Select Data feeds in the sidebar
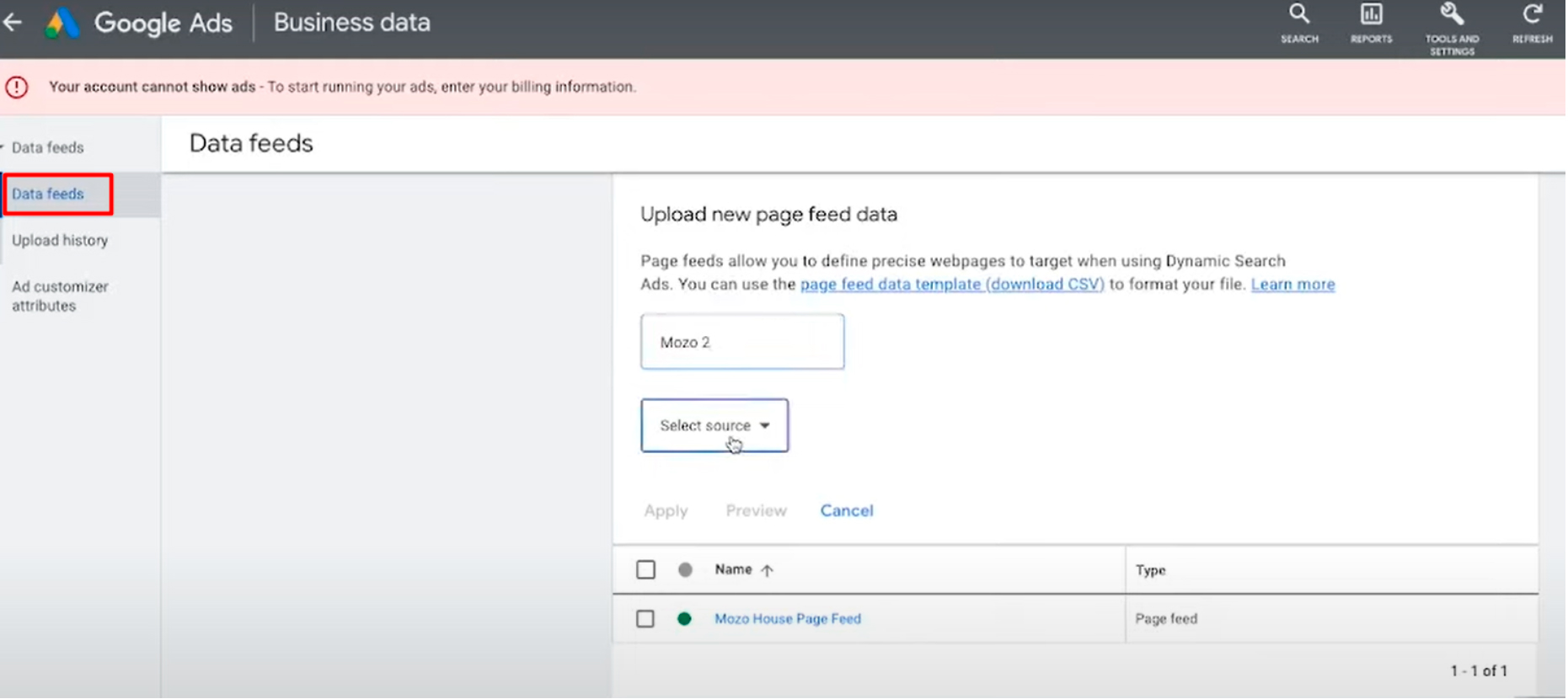Viewport: 1568px width, 699px height. point(48,195)
